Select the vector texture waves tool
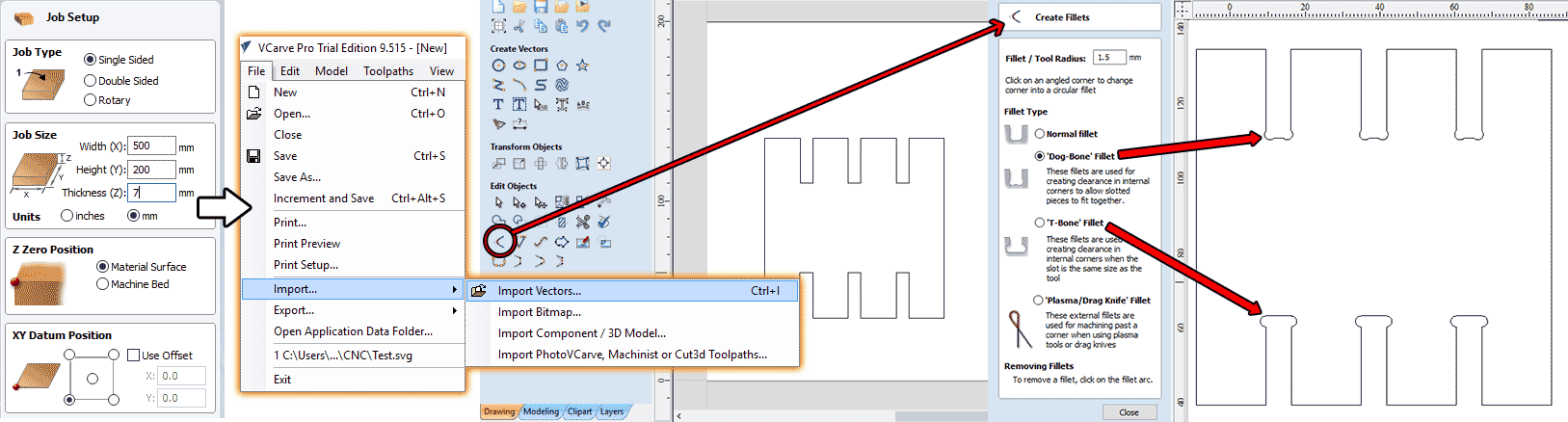Viewport: 1568px width, 422px height. [562, 84]
